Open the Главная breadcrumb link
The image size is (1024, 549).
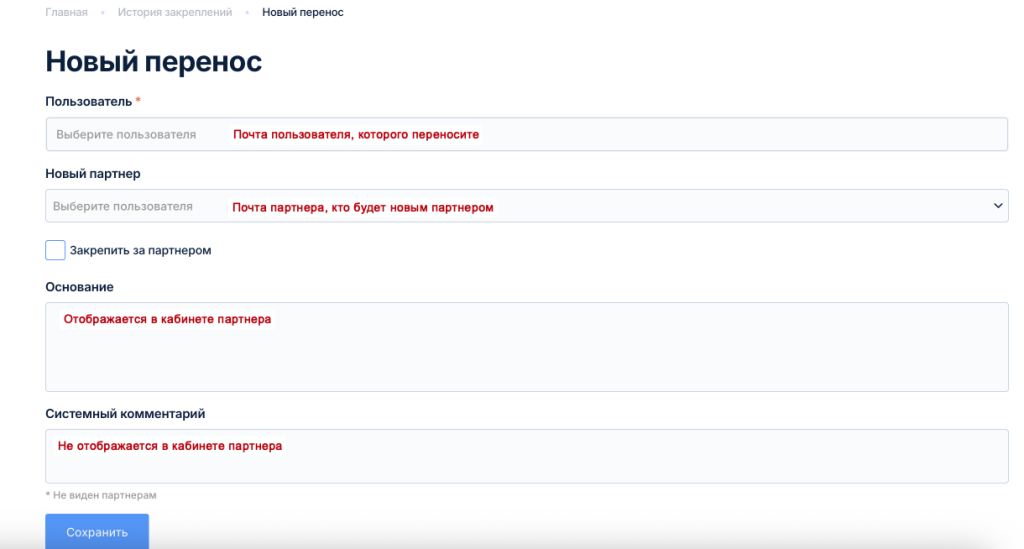[66, 12]
